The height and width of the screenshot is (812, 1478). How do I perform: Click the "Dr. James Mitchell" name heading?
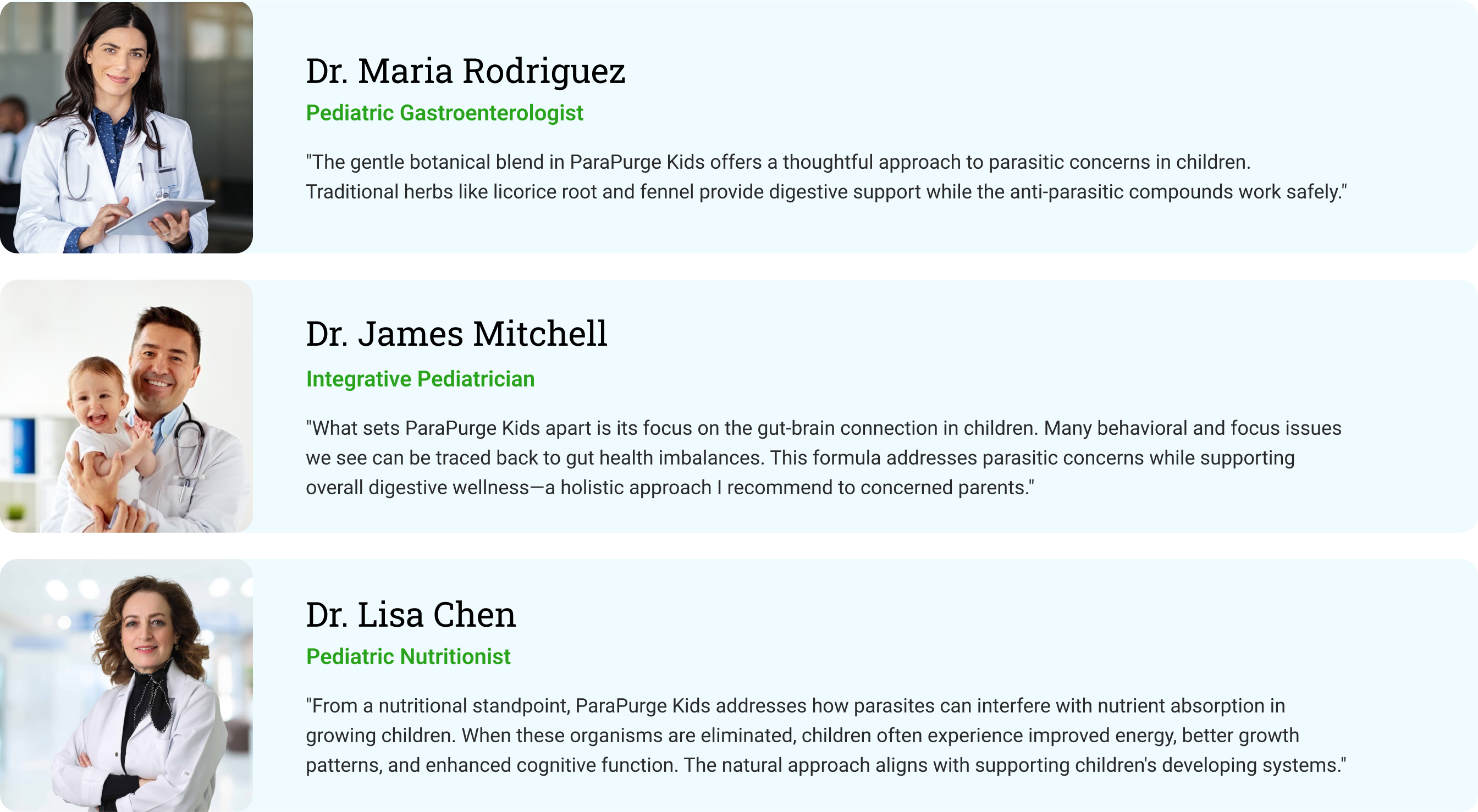click(456, 333)
